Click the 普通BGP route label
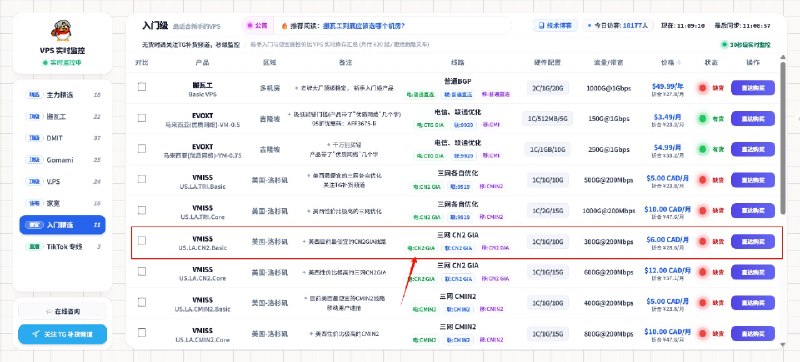Image resolution: width=800 pixels, height=362 pixels. tap(458, 81)
